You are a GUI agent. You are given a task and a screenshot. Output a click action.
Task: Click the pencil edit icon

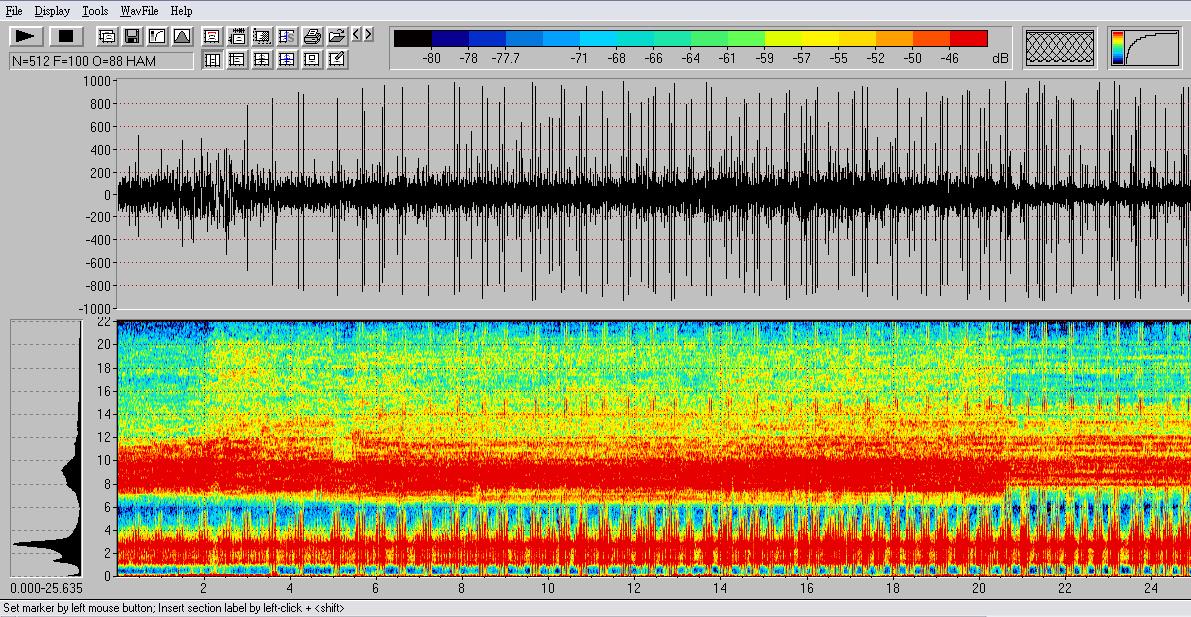coord(337,60)
